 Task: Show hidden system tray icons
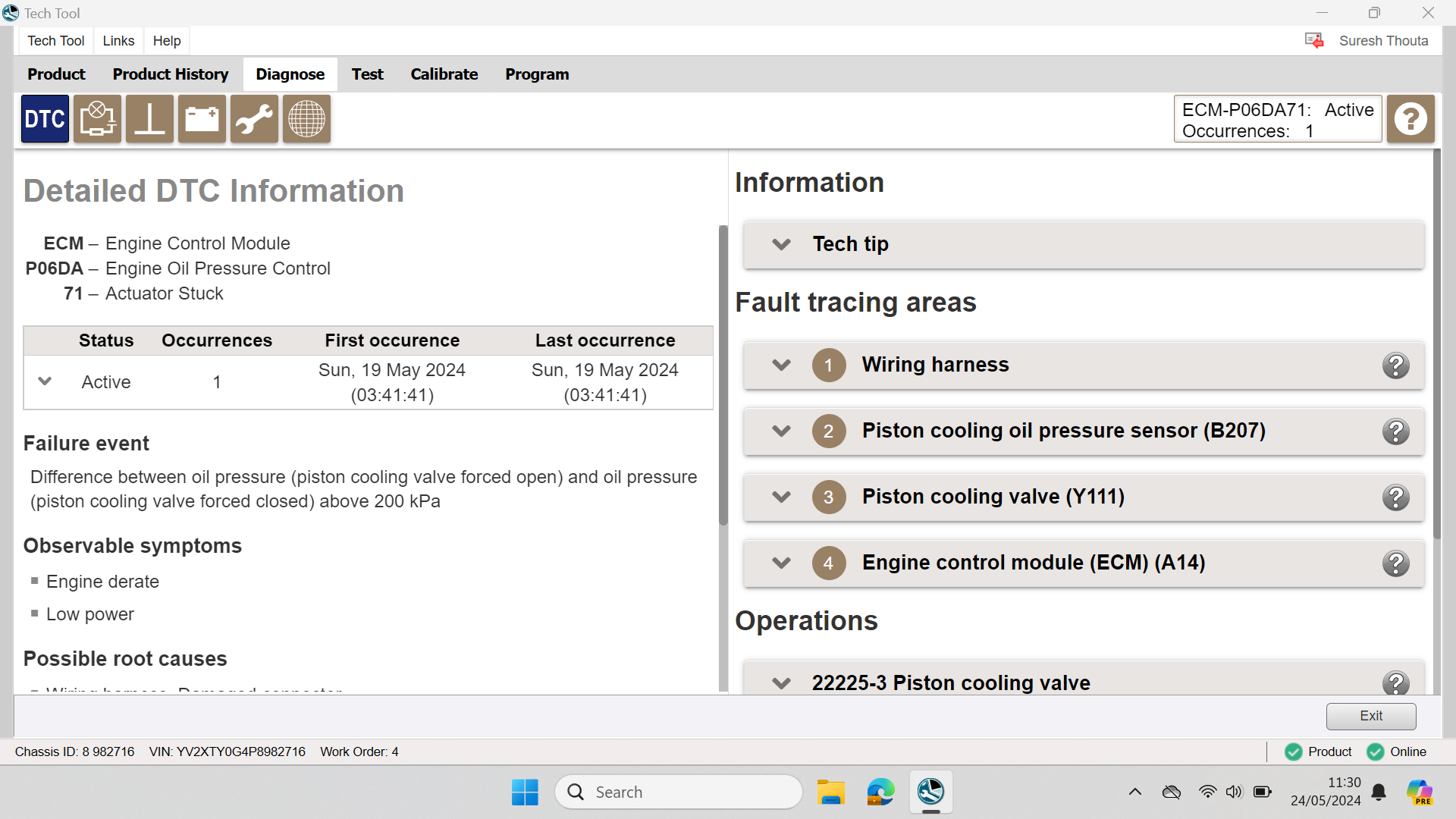coord(1134,792)
